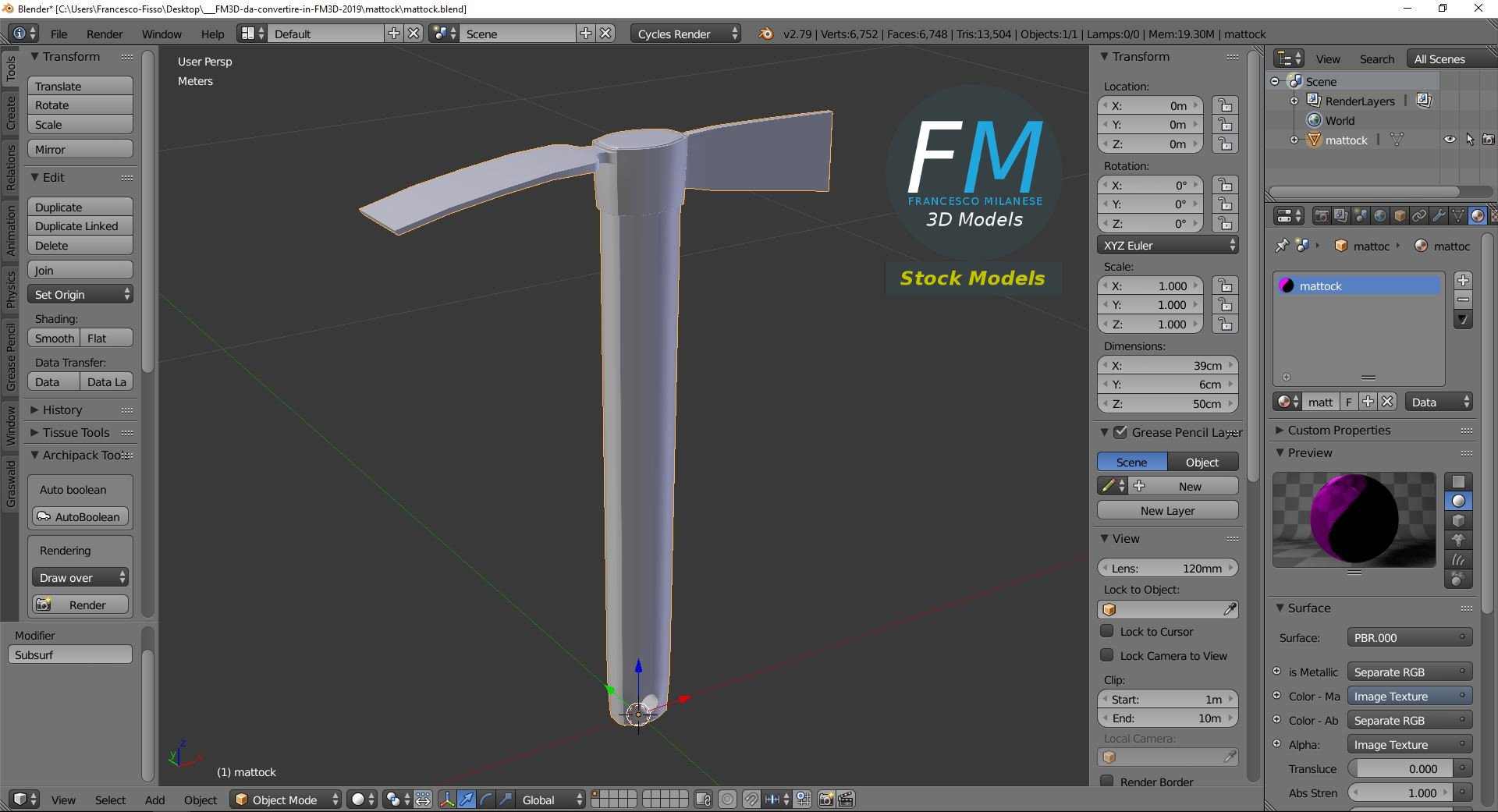Select the translate manipulator icon
The width and height of the screenshot is (1498, 812).
pos(467,799)
